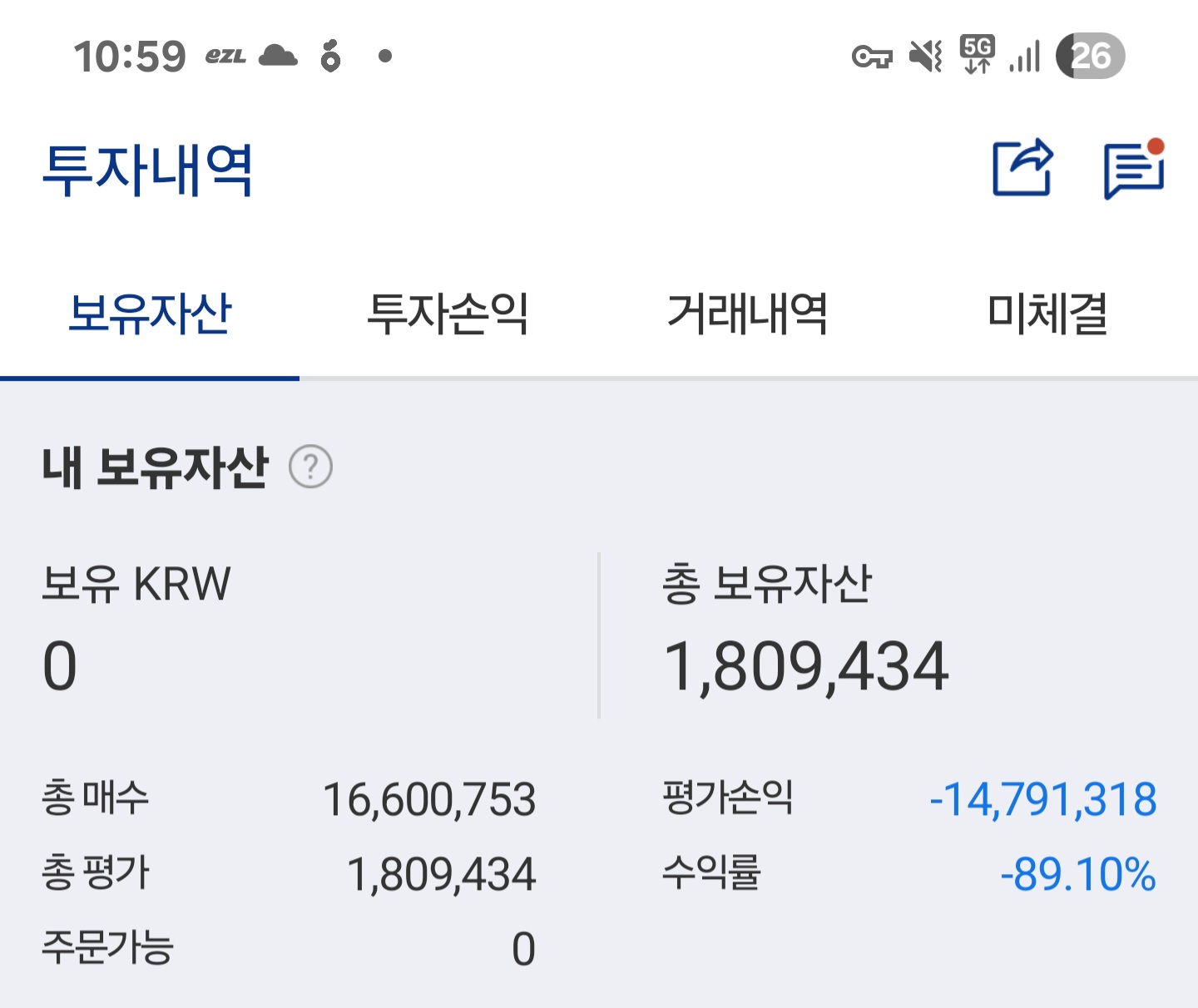This screenshot has height=1008, width=1198.
Task: Tap the signal strength bars icon
Action: pyautogui.click(x=1025, y=57)
